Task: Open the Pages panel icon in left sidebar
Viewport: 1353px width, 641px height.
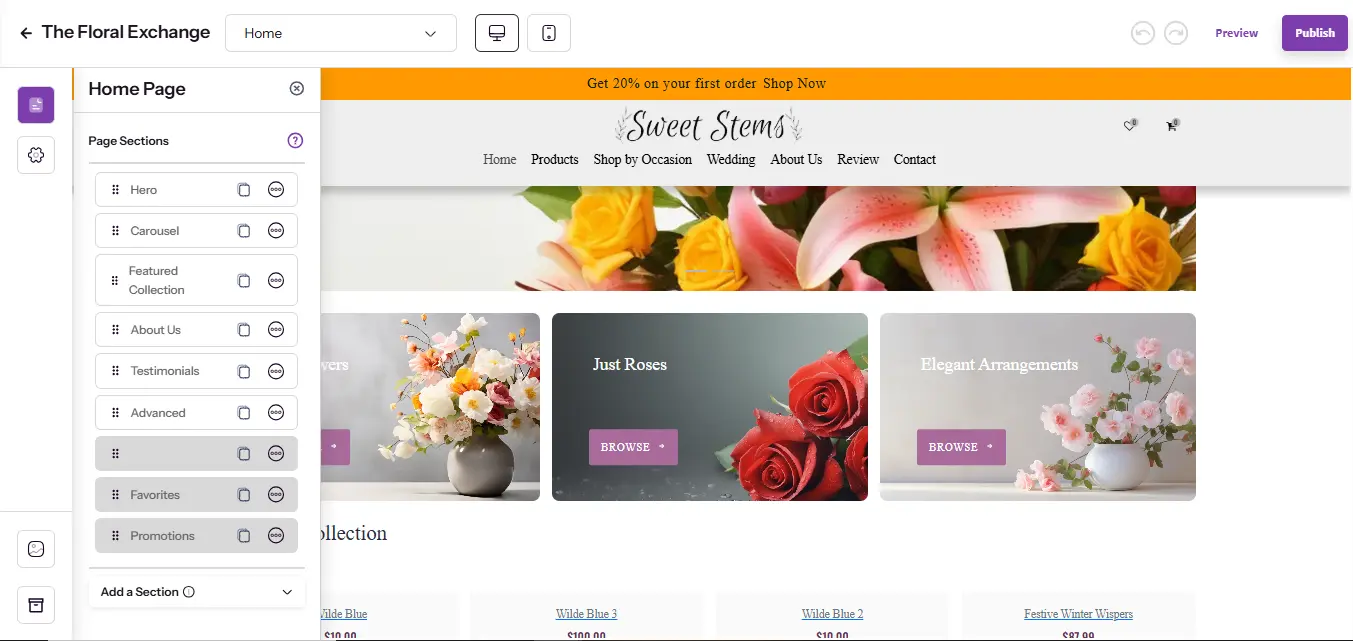Action: [x=36, y=105]
